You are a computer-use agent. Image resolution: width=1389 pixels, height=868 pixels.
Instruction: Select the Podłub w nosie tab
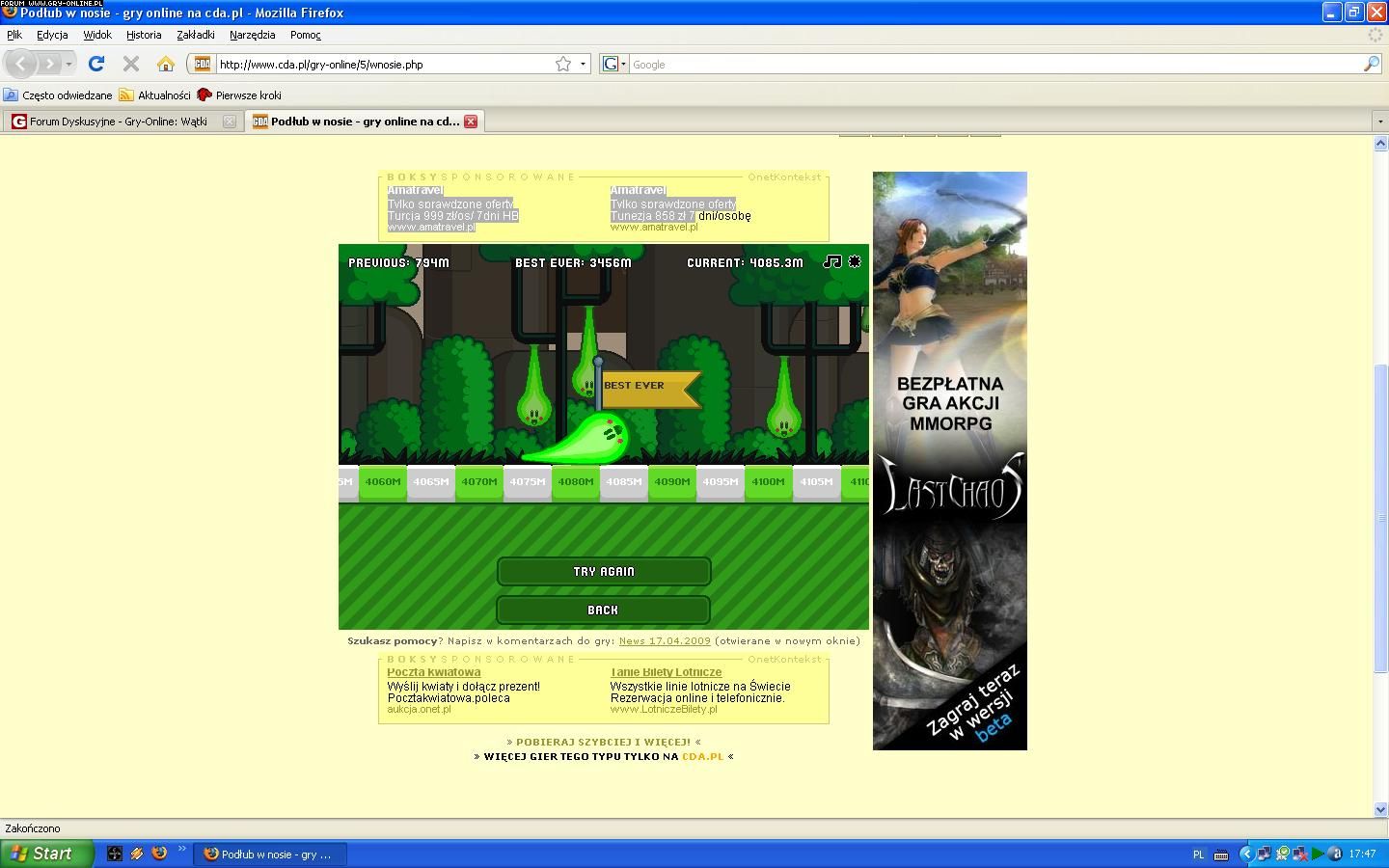[x=364, y=121]
